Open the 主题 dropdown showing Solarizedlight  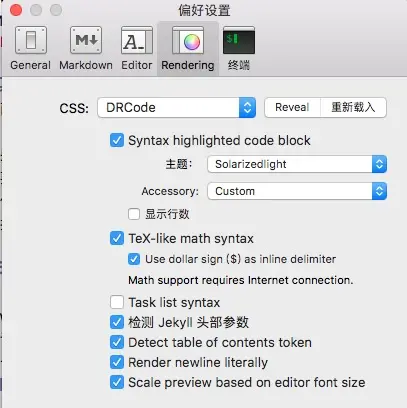[x=297, y=164]
